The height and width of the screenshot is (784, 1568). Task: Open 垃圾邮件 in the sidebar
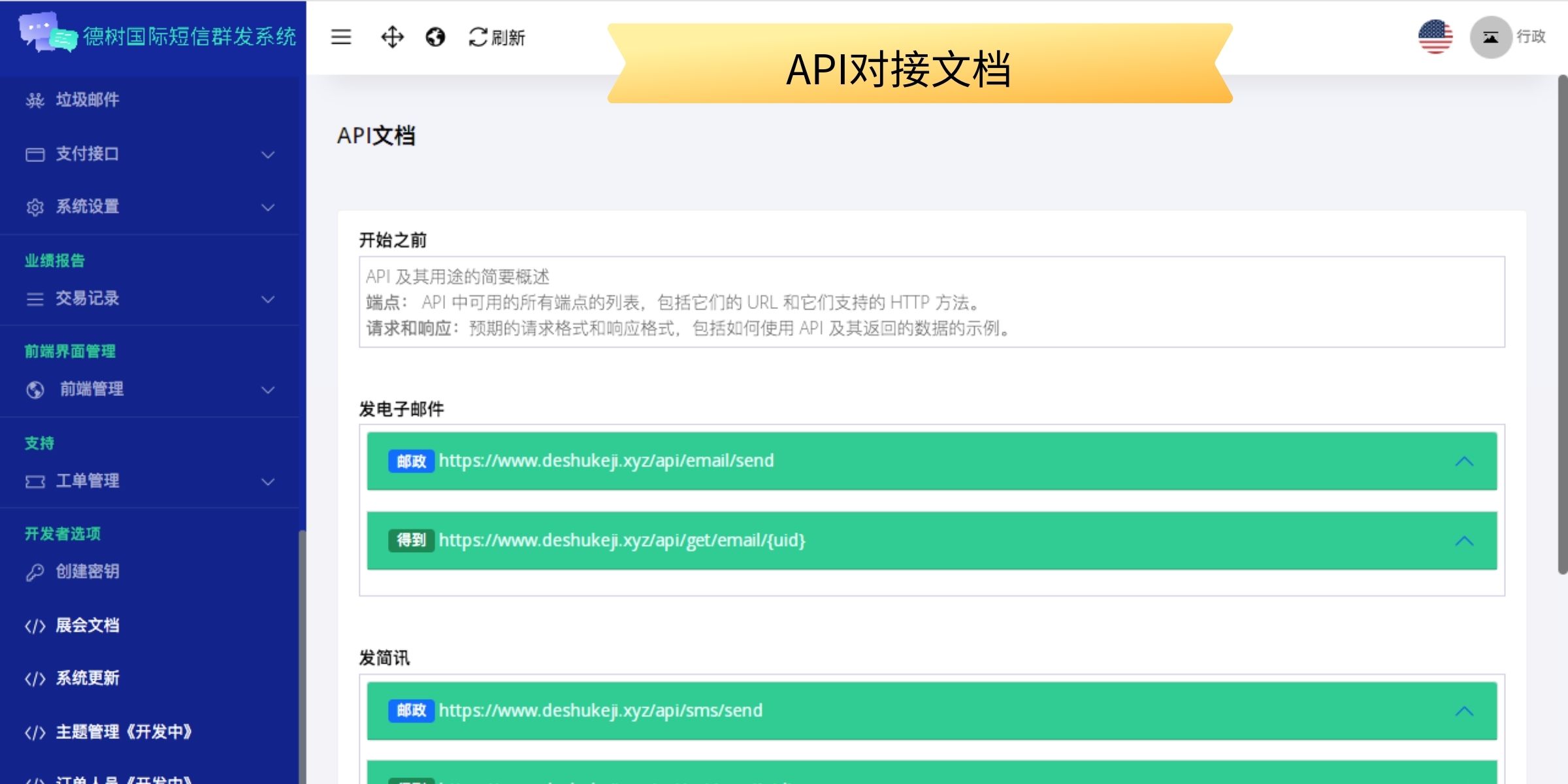(87, 100)
